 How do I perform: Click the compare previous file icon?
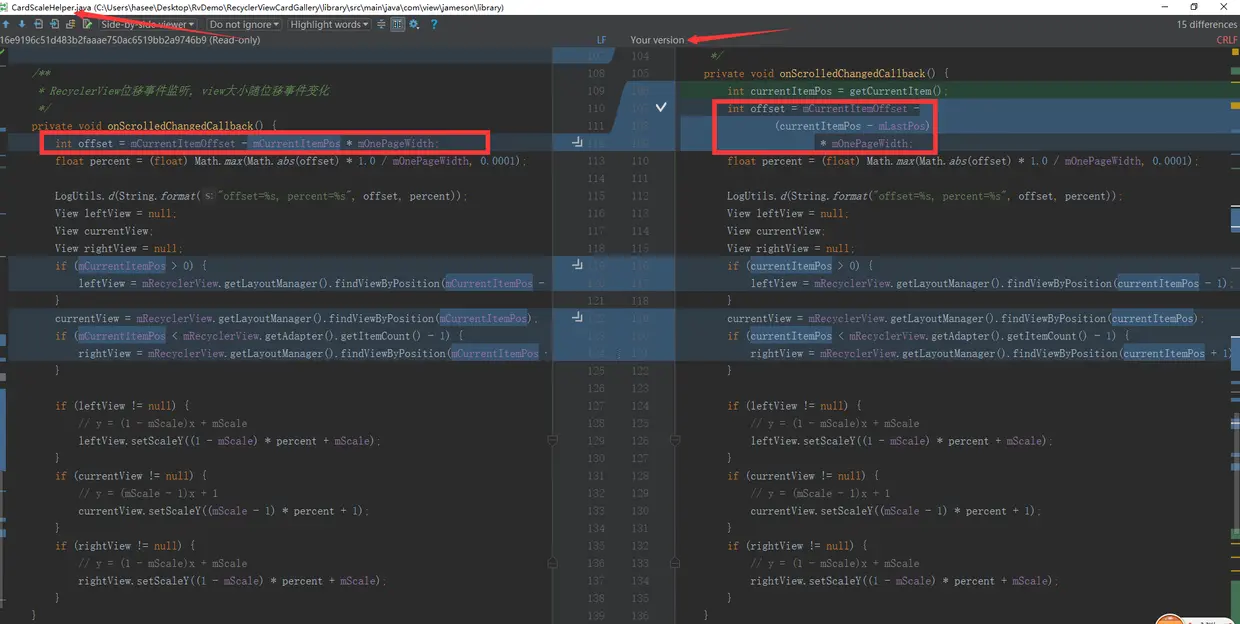[38, 24]
